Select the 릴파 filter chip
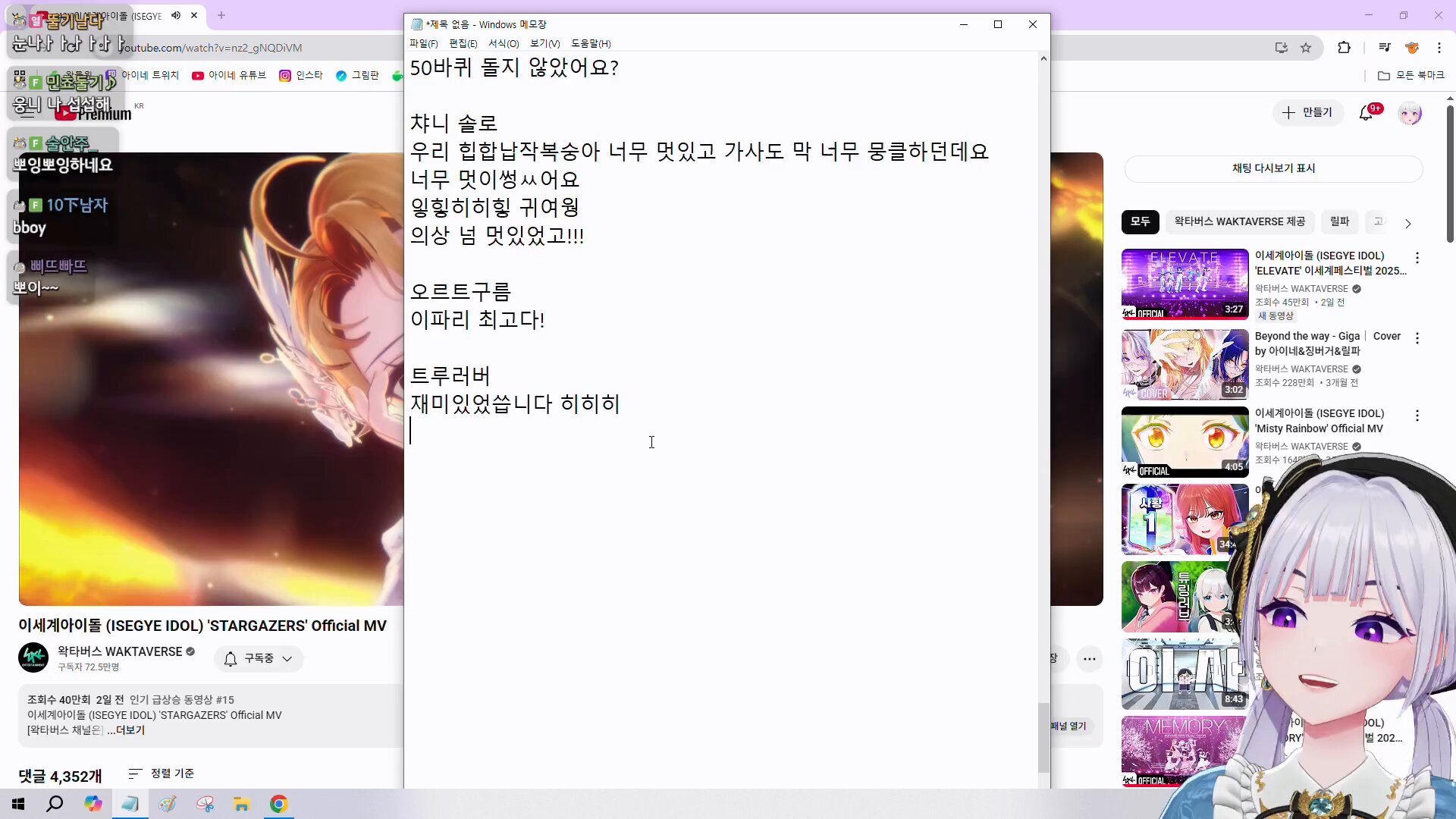This screenshot has height=819, width=1456. point(1339,221)
